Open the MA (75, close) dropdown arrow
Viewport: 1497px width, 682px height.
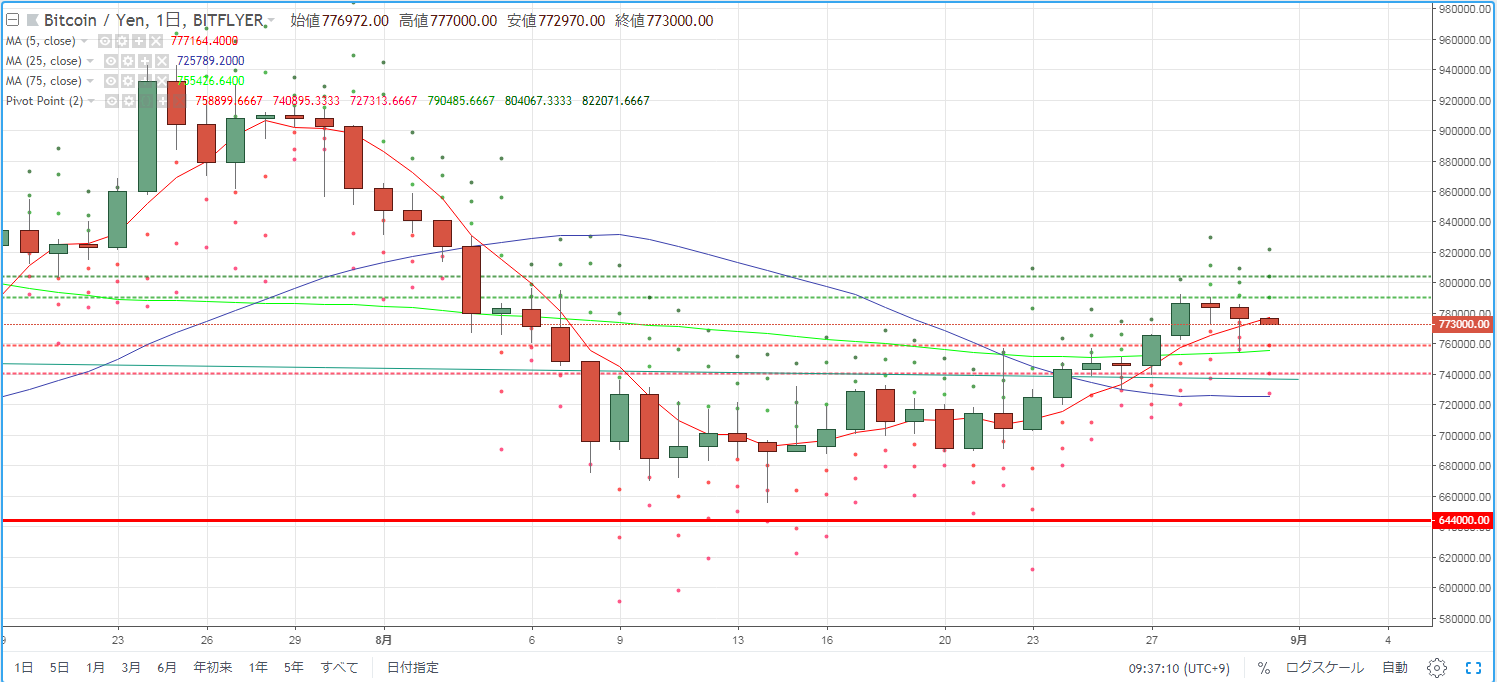[x=90, y=81]
